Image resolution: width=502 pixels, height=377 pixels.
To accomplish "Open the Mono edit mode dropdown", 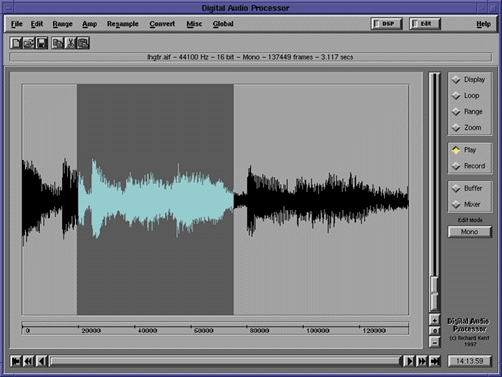I will click(470, 232).
